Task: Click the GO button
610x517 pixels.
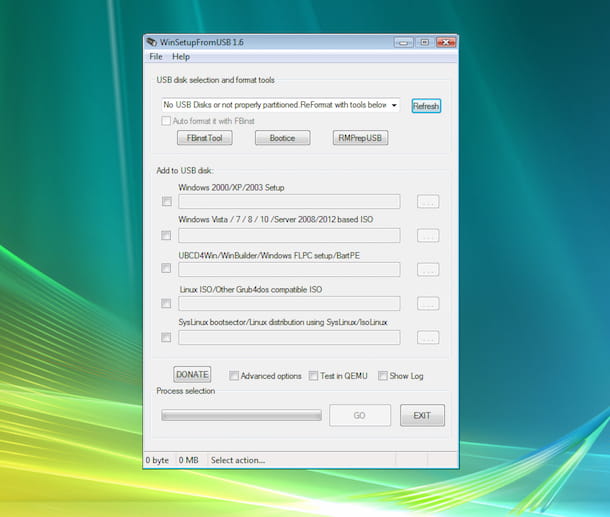Action: (360, 415)
